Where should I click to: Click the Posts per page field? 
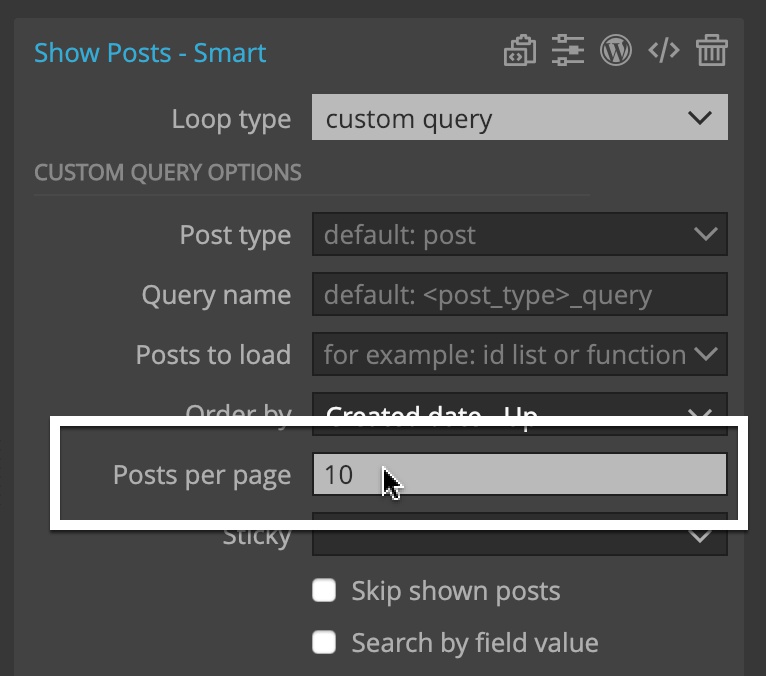coord(520,474)
